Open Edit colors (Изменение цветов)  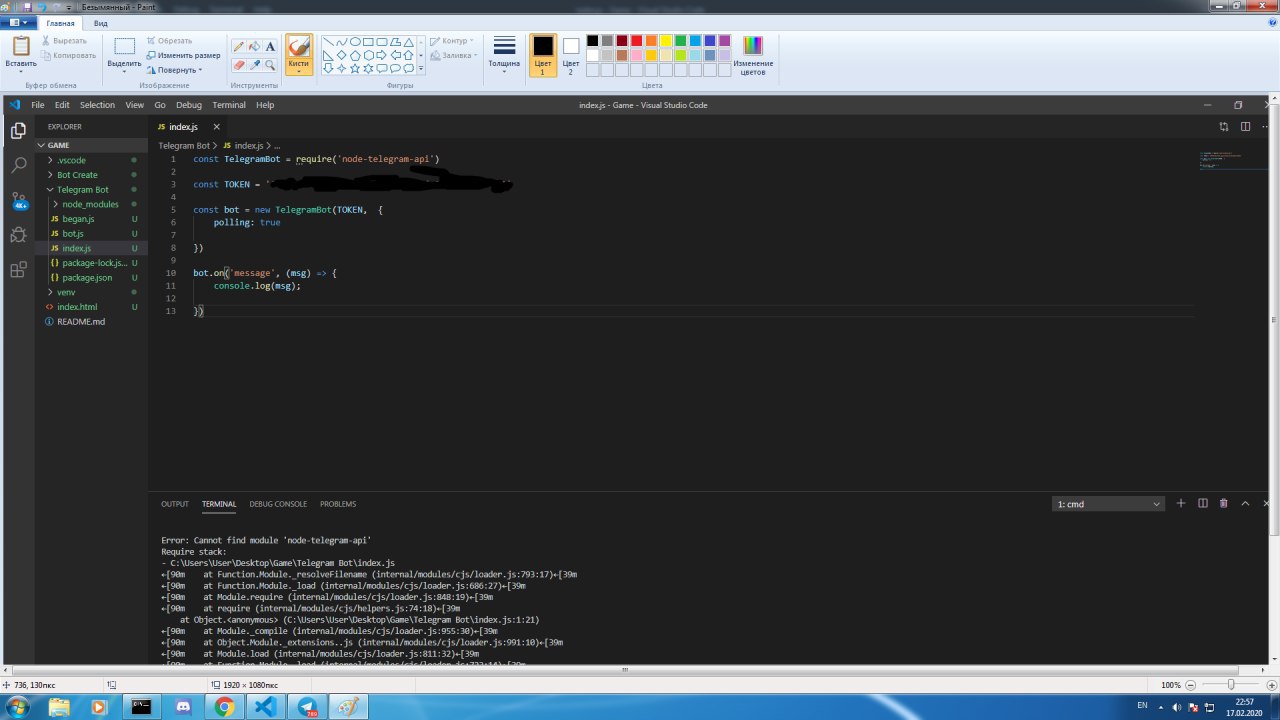point(752,55)
